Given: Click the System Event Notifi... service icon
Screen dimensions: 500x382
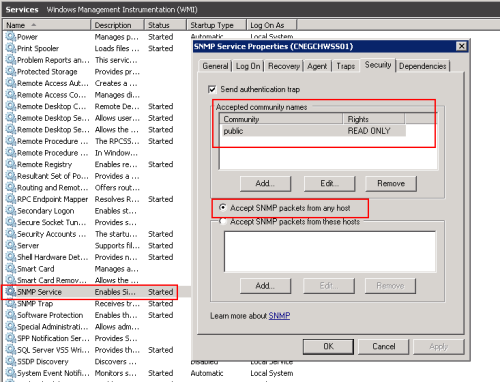Looking at the screenshot, I should click(x=11, y=373).
